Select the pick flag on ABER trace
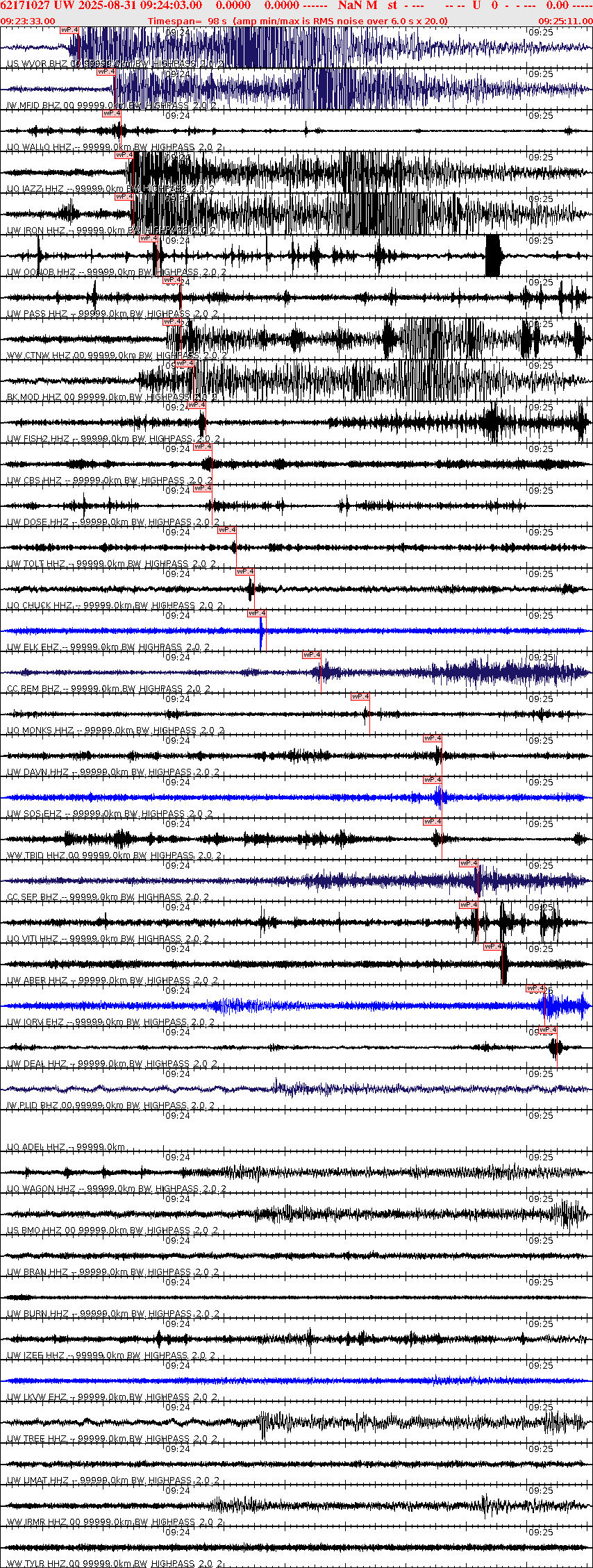This screenshot has width=593, height=1568. click(492, 946)
